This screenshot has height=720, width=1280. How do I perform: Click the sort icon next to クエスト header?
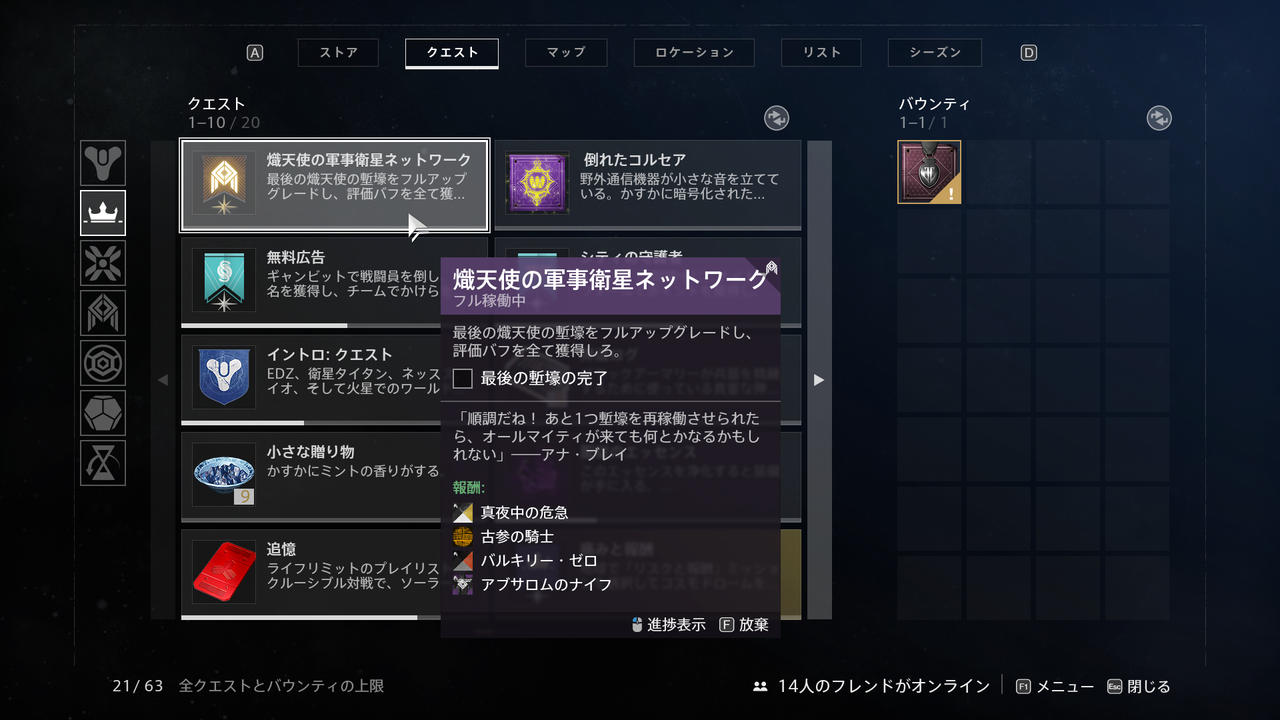777,118
